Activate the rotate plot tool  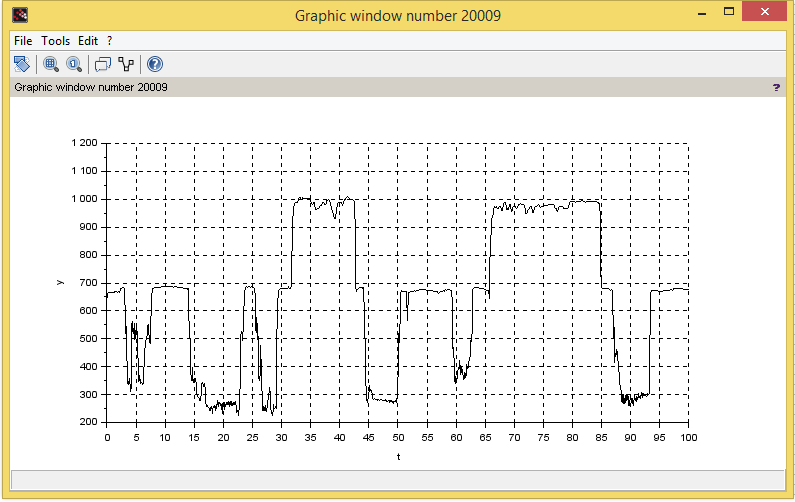[21, 65]
